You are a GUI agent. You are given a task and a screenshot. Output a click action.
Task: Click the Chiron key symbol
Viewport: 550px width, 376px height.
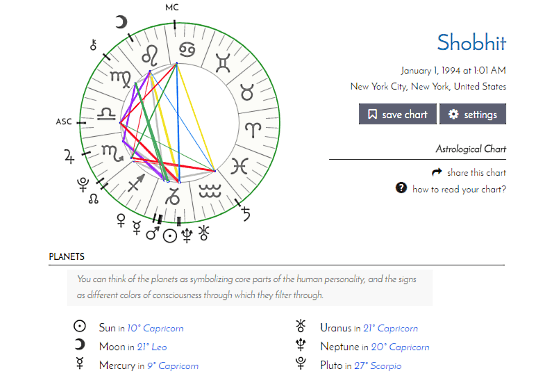point(93,45)
